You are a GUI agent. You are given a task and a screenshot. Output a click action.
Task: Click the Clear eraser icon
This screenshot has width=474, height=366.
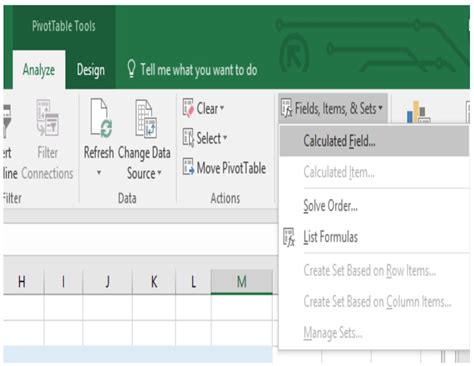pyautogui.click(x=188, y=108)
